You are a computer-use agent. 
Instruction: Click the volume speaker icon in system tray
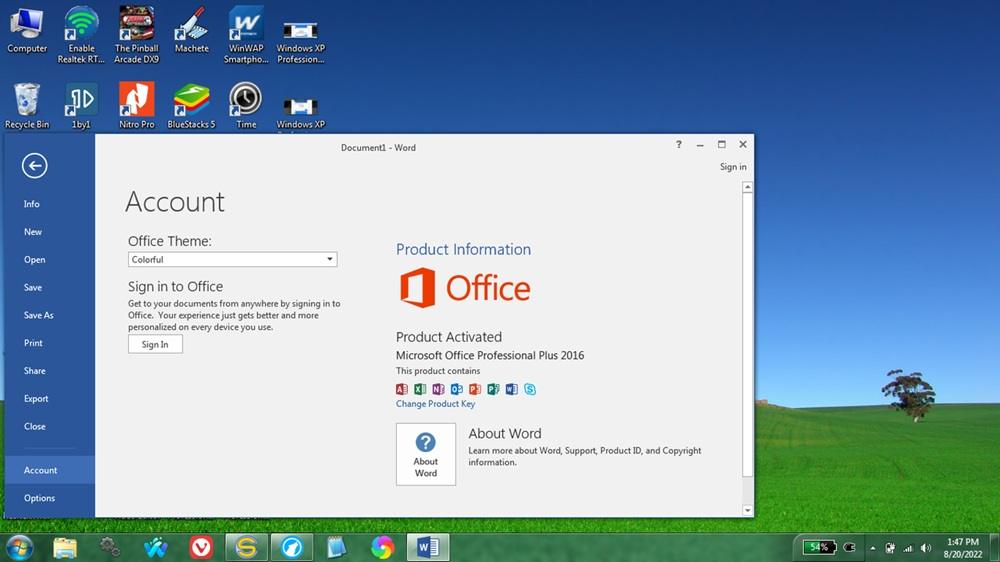925,548
